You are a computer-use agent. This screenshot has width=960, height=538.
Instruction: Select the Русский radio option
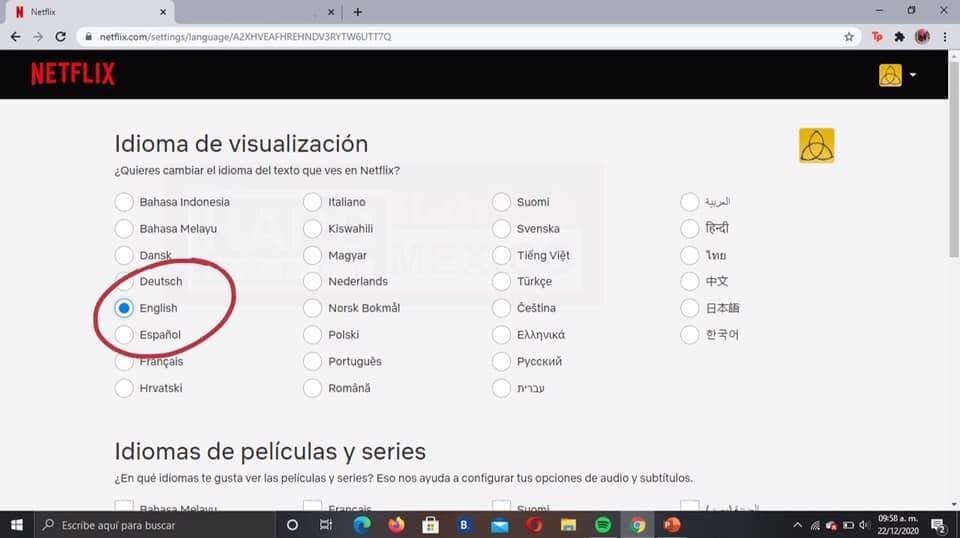point(501,361)
